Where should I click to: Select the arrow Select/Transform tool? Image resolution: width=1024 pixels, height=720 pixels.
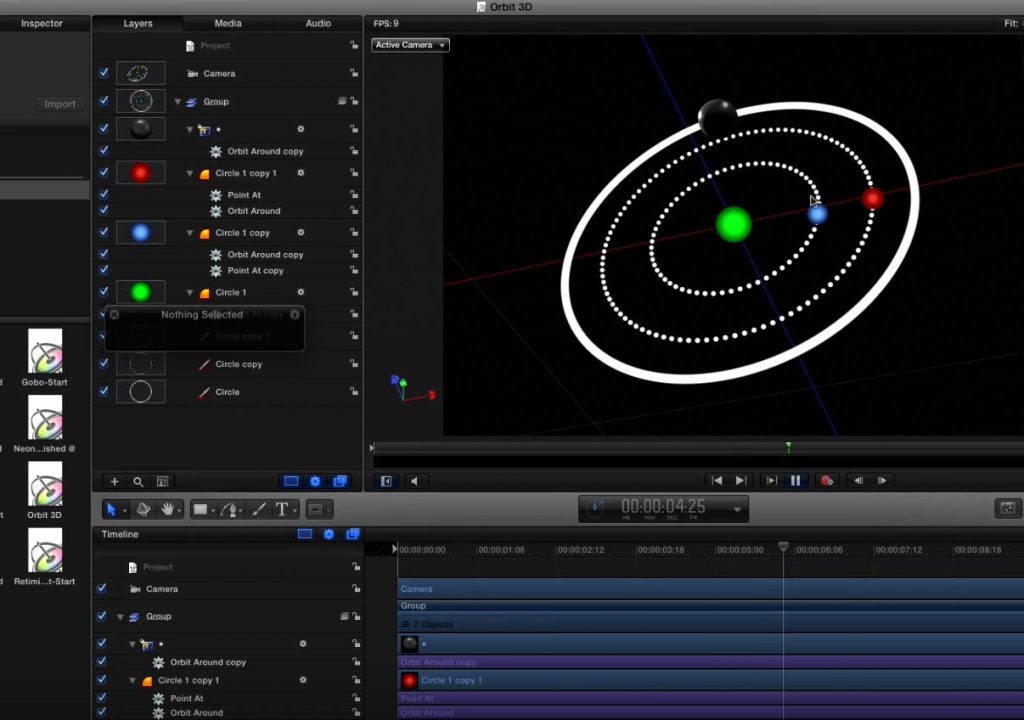click(x=111, y=509)
